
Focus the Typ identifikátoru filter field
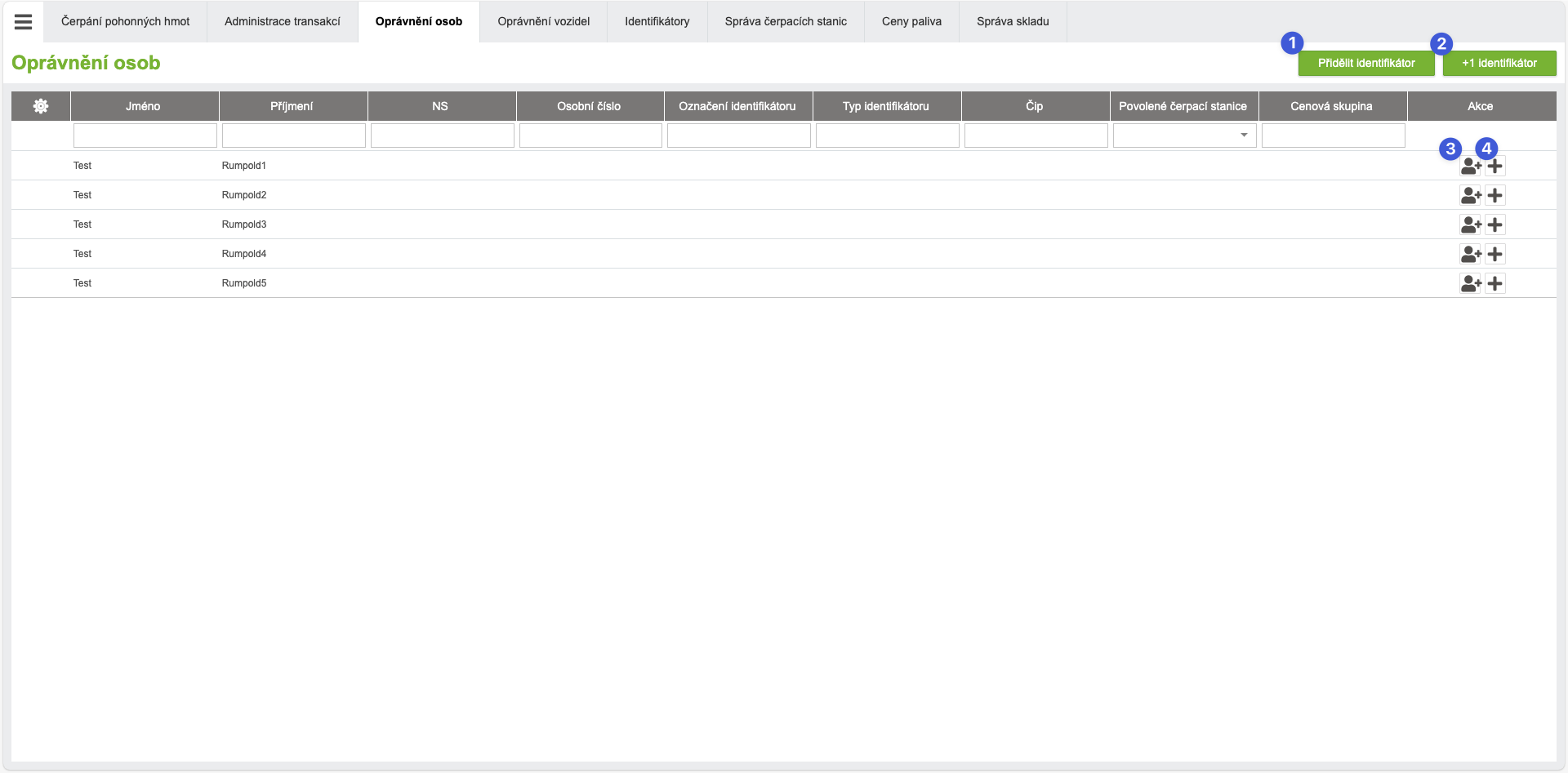pos(888,135)
